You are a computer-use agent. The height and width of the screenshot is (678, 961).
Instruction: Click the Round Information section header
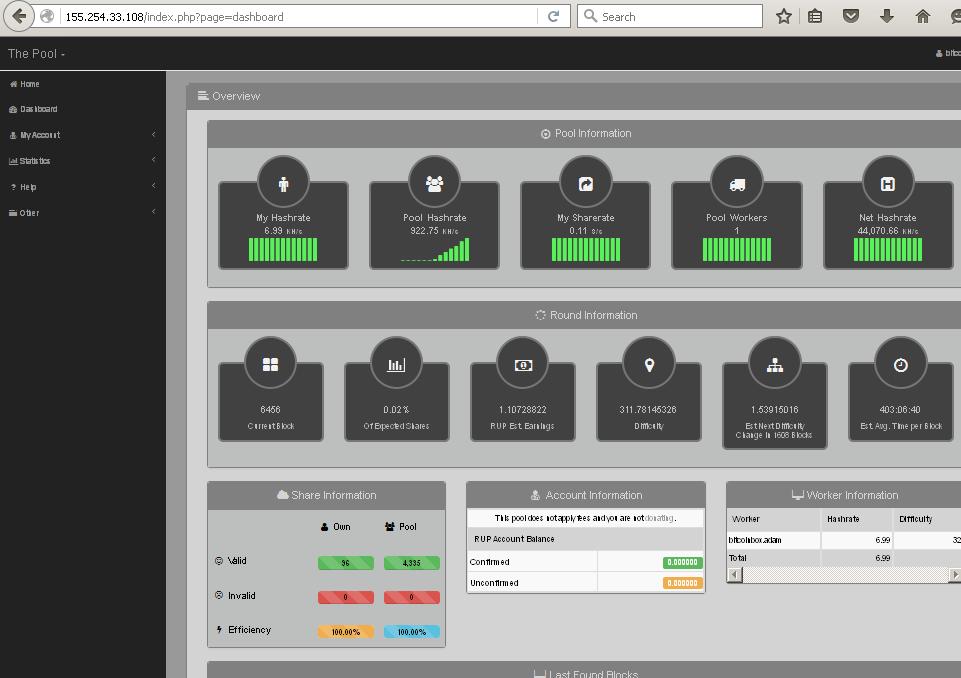coord(586,315)
